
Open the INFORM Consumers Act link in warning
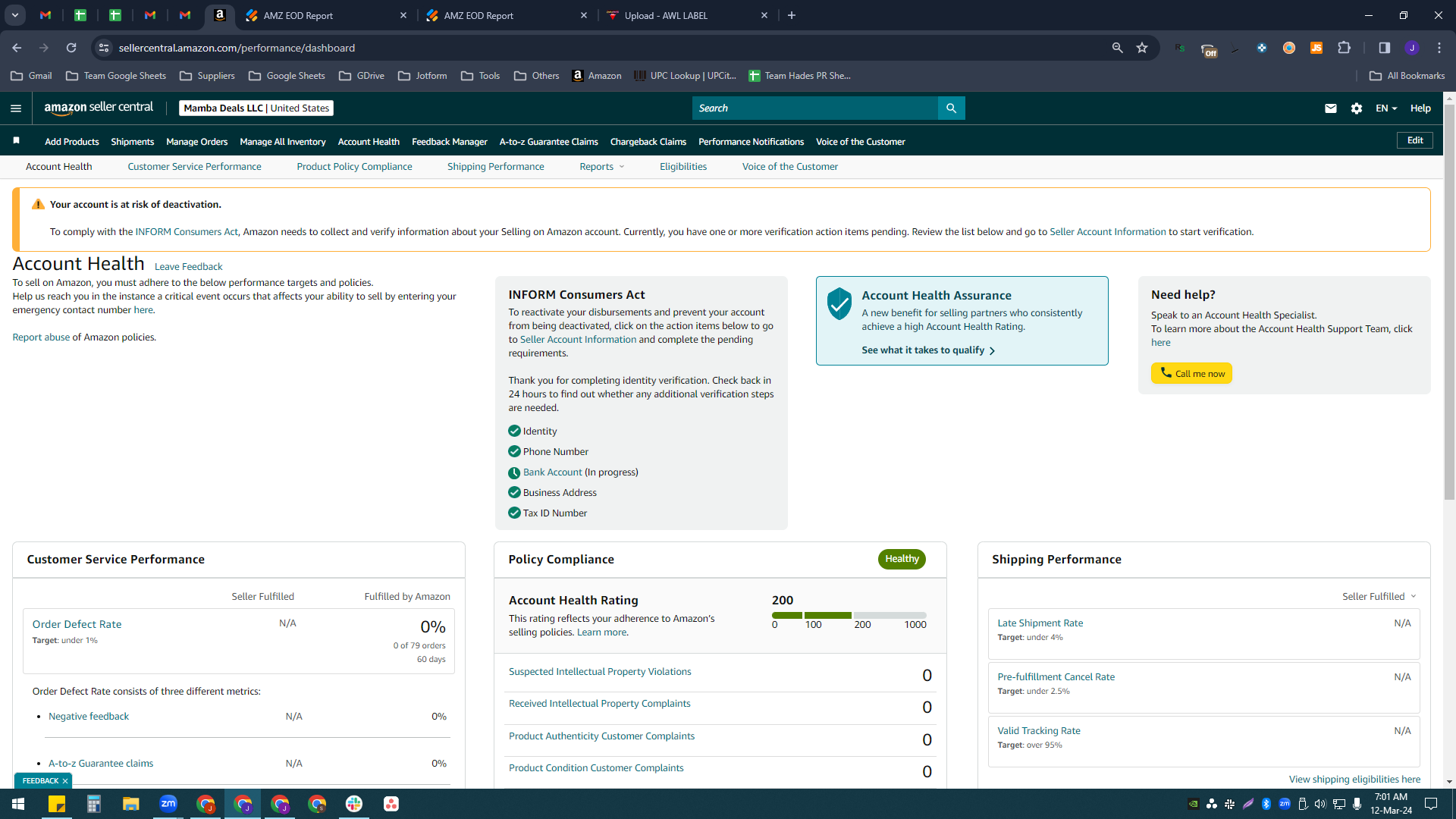click(x=187, y=232)
